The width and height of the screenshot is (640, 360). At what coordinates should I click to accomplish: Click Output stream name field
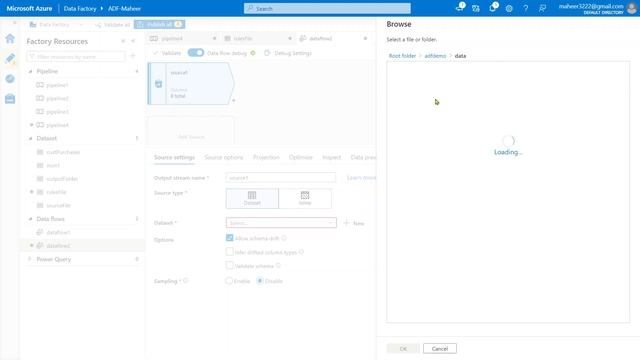[x=281, y=178]
